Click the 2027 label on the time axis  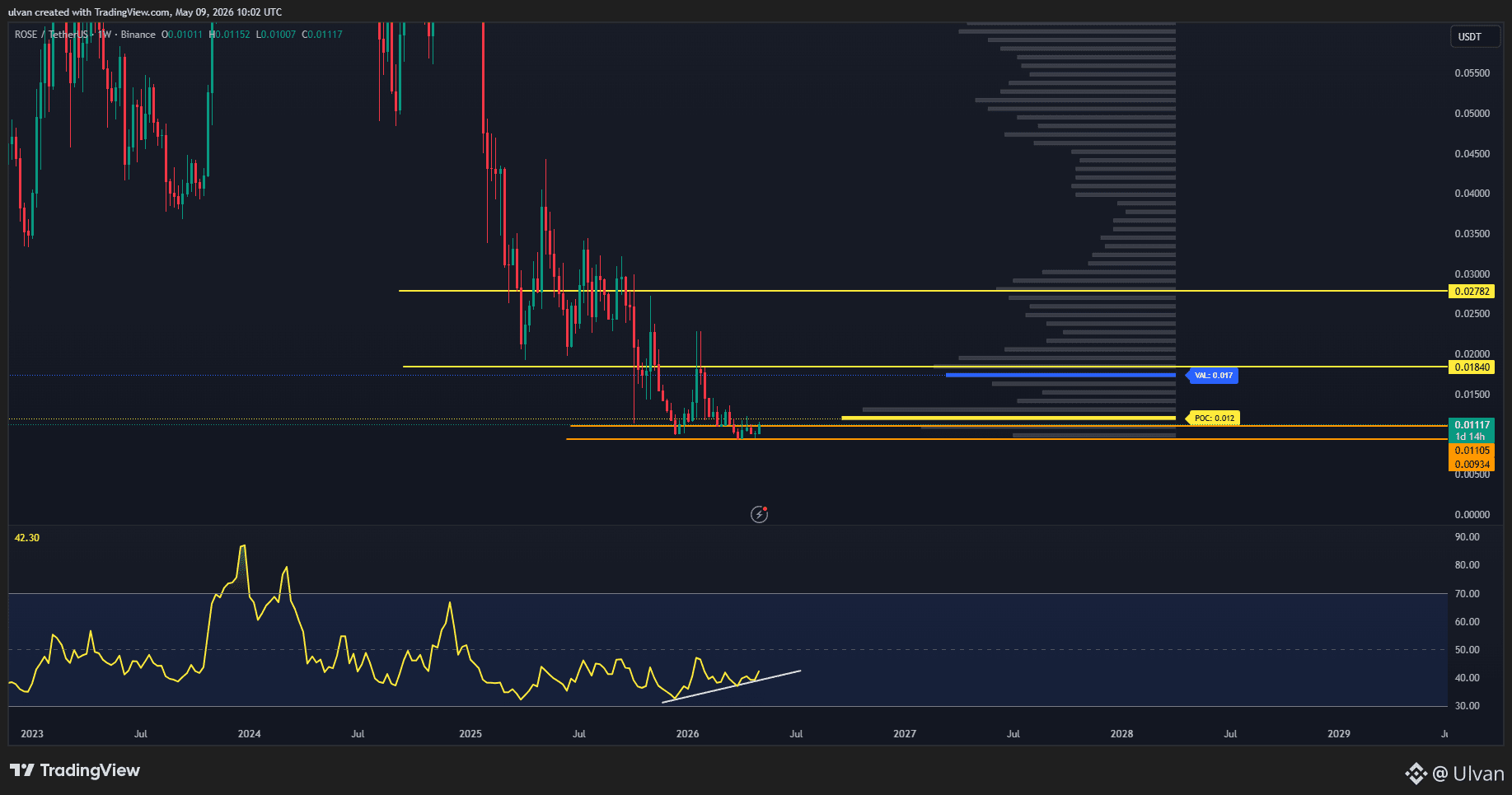coord(905,734)
